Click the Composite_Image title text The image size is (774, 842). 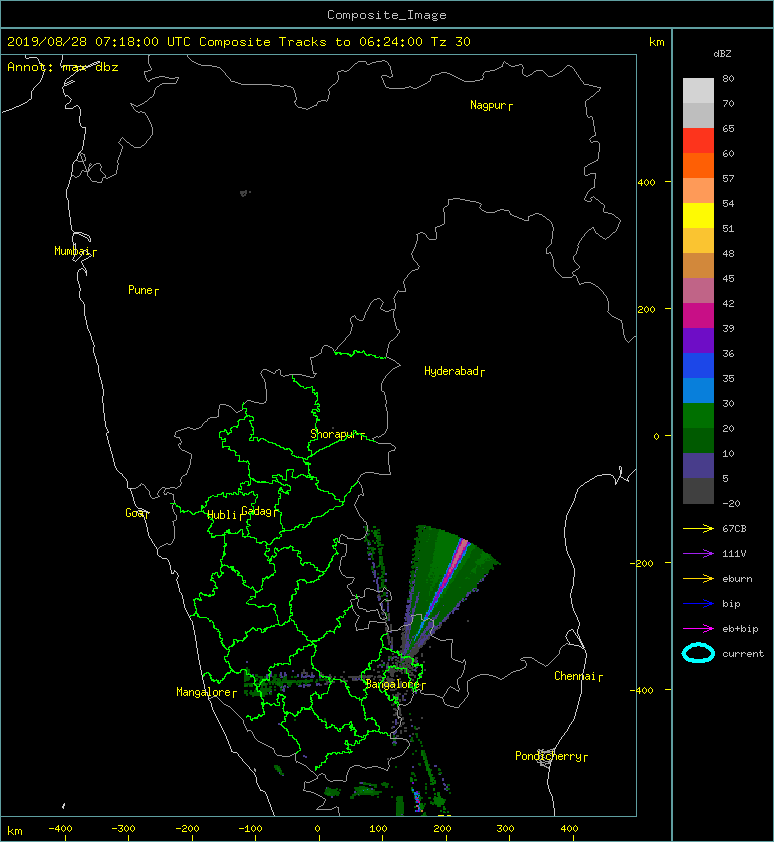click(387, 15)
